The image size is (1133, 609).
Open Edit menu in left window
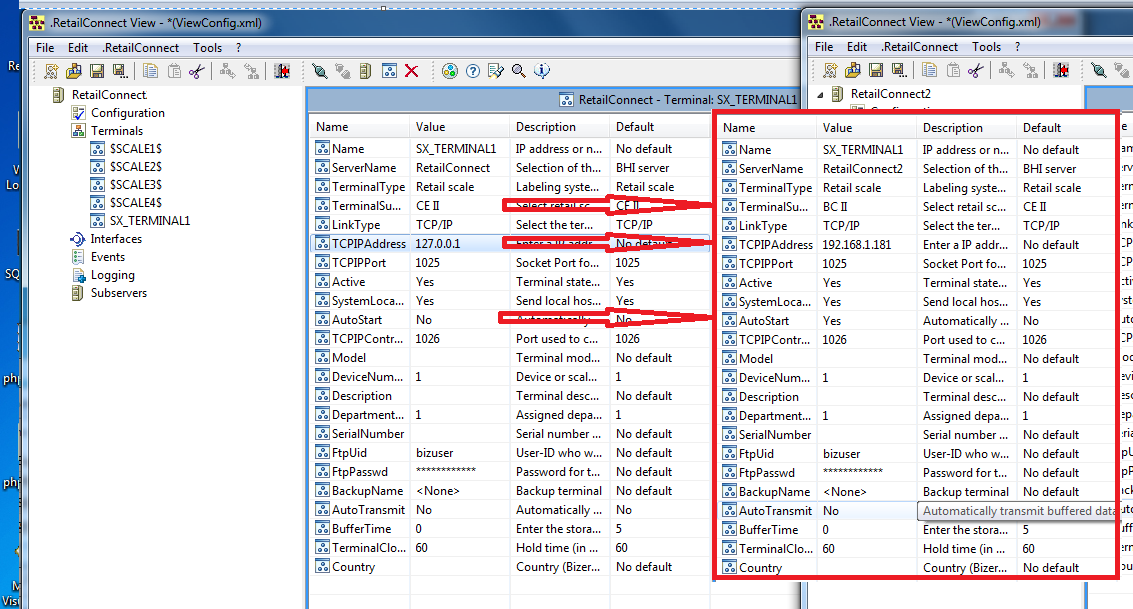point(78,48)
